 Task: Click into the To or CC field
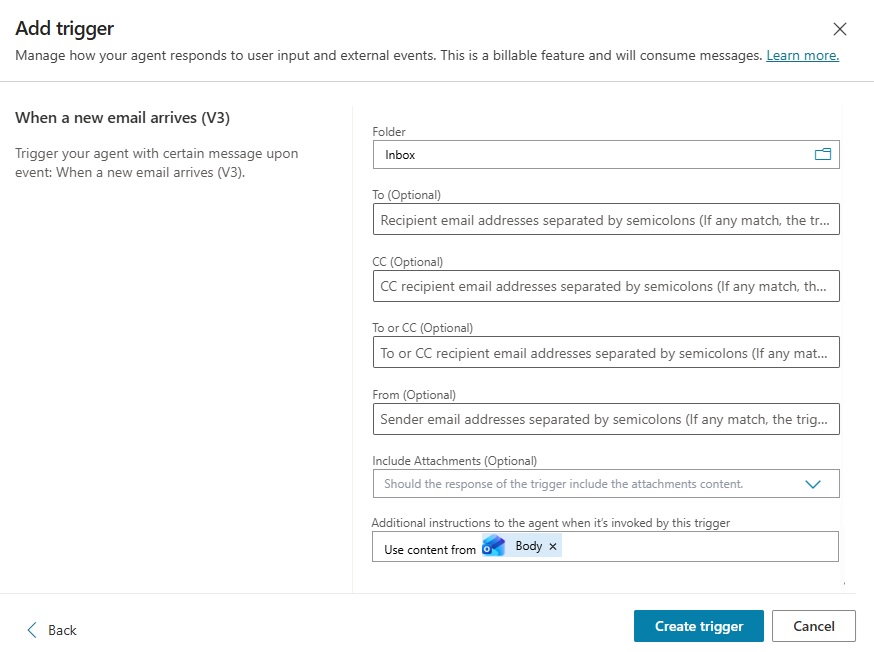click(x=605, y=353)
